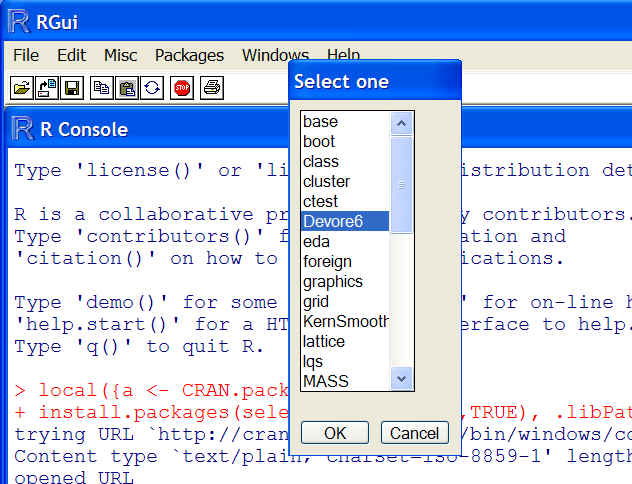Click the R logo in R Console title
632x484 pixels.
pos(22,129)
